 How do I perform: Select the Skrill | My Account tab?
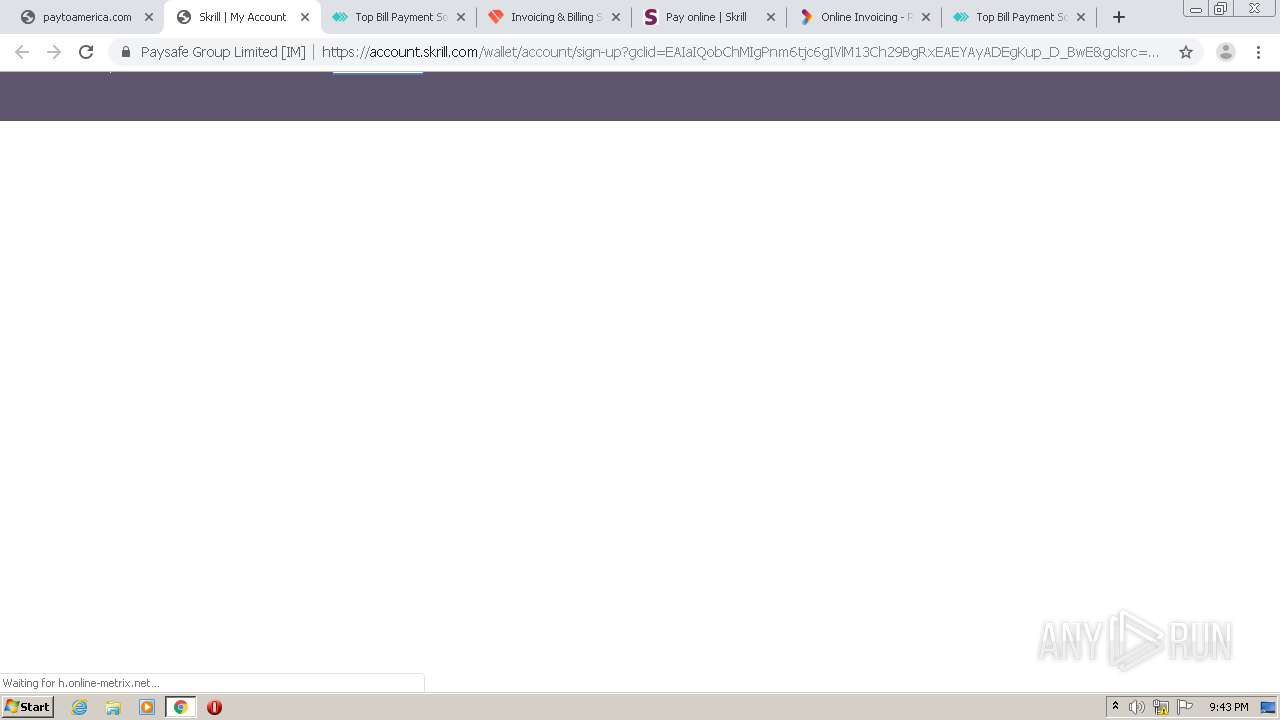(x=242, y=17)
